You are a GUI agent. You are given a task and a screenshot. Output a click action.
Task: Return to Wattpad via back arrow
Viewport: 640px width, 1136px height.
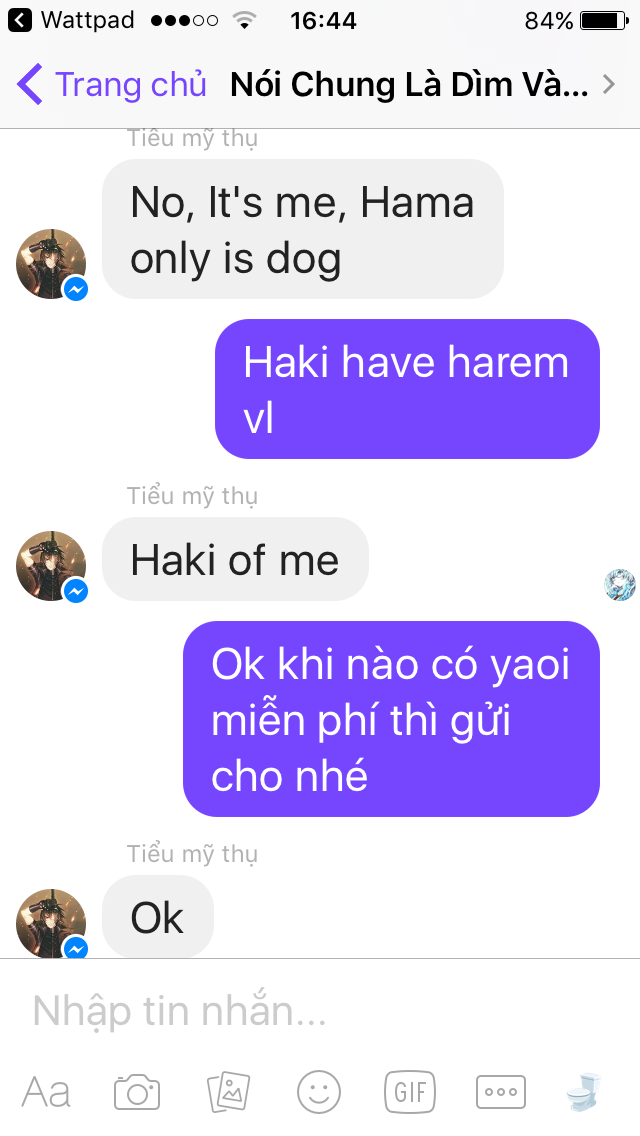point(20,20)
